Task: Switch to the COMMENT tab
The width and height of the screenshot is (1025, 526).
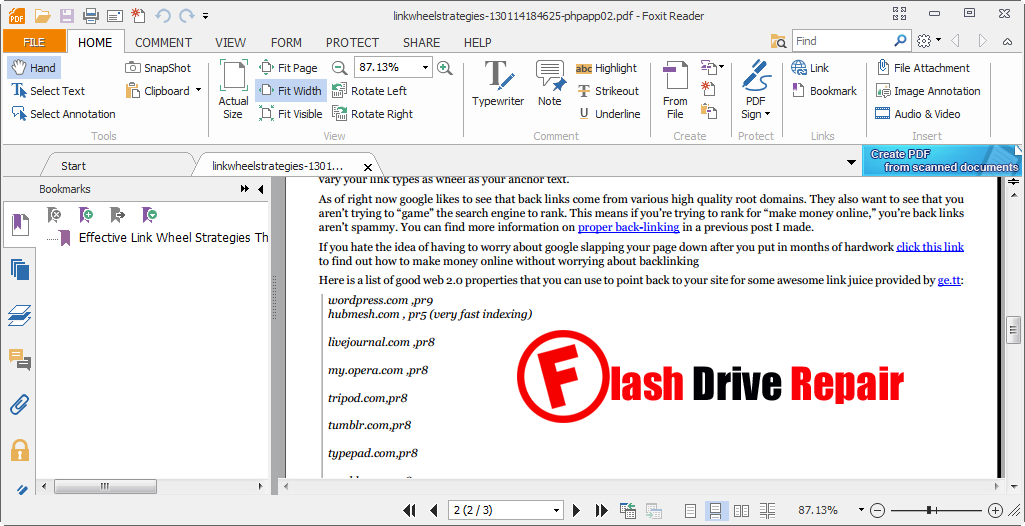Action: click(163, 42)
